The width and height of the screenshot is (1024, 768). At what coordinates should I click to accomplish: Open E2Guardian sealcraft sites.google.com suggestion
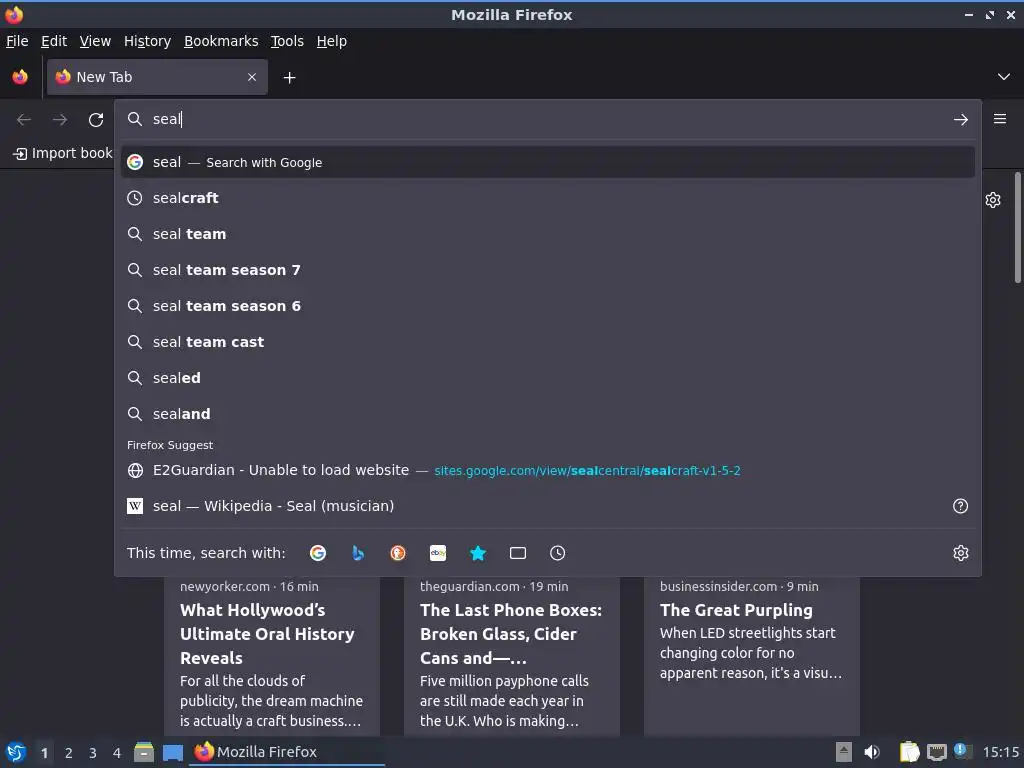click(548, 470)
